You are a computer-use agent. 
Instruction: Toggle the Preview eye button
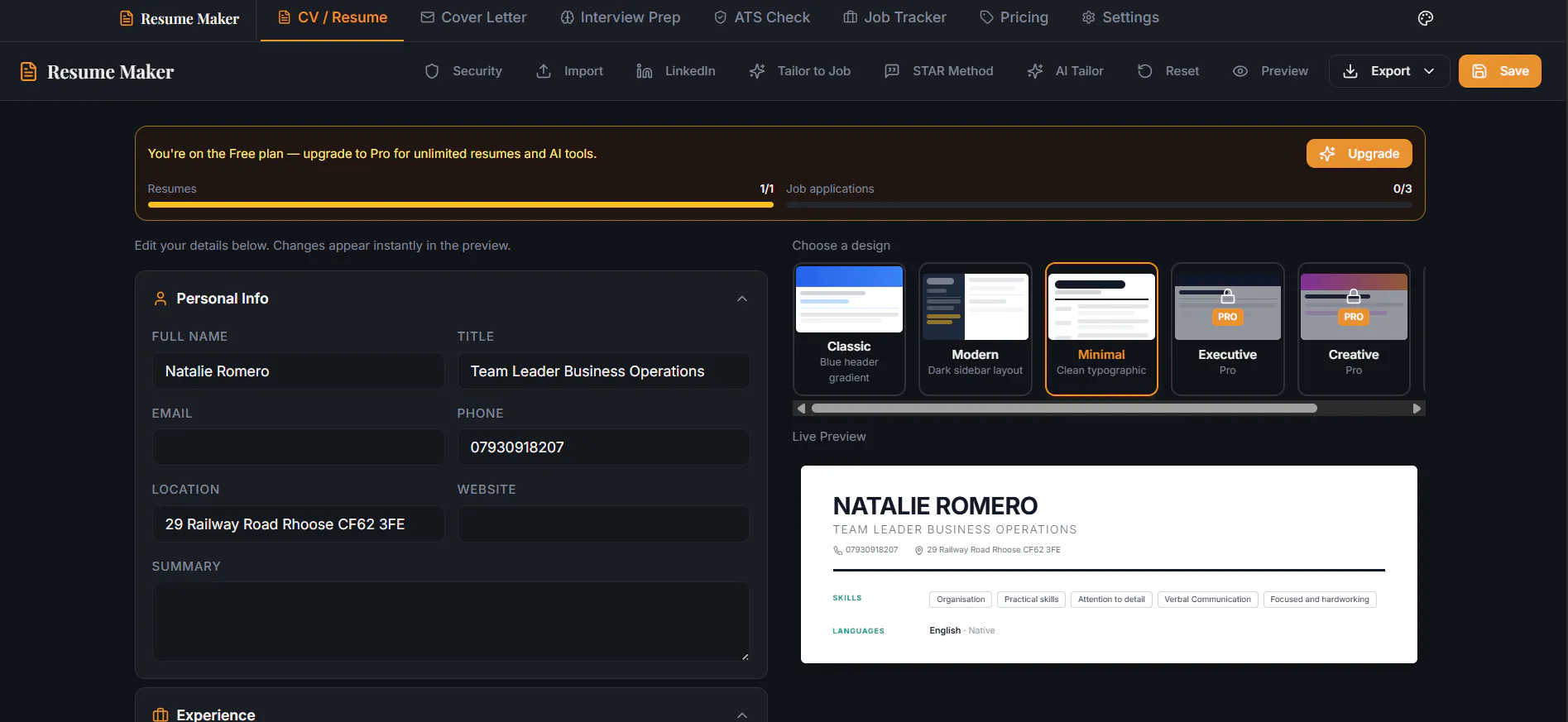click(x=1270, y=71)
